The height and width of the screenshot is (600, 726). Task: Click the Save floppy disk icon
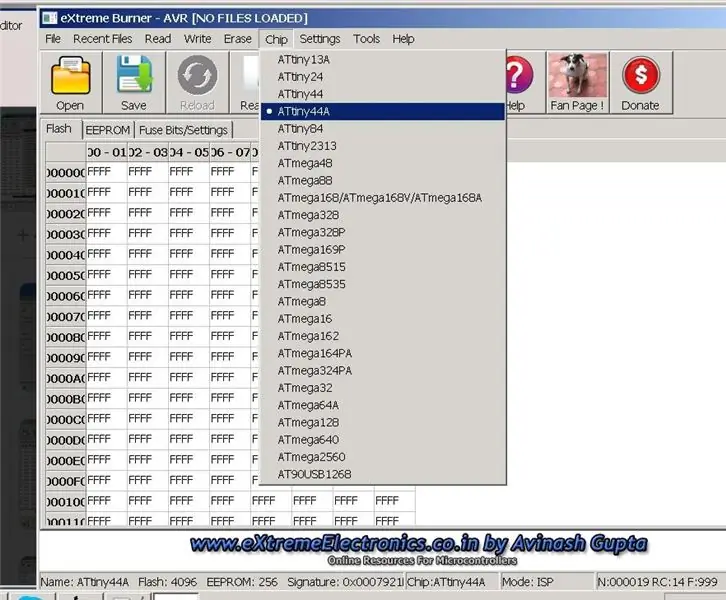click(x=134, y=82)
